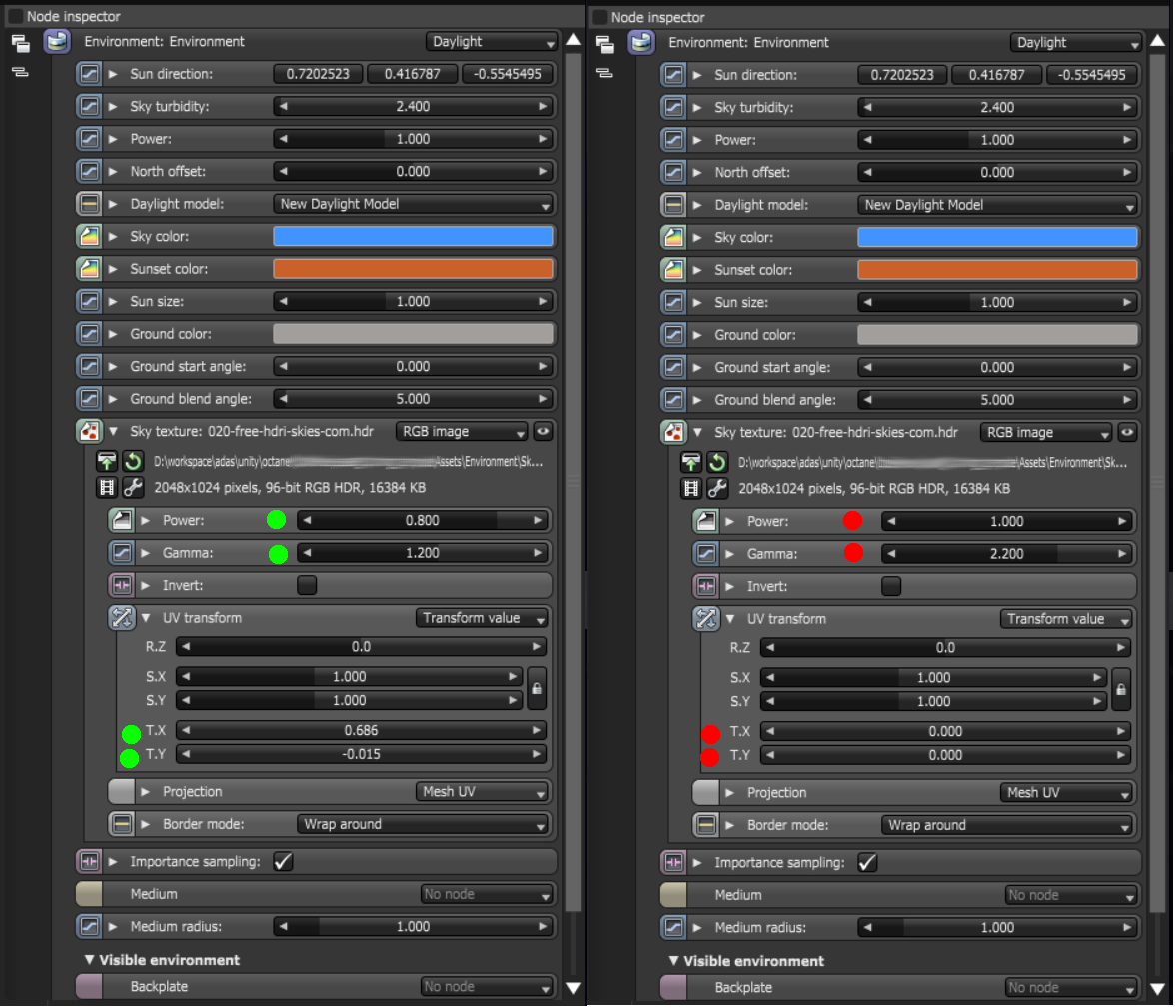
Task: Increase Ground blend angle right arrow, left inspector
Action: click(x=543, y=399)
